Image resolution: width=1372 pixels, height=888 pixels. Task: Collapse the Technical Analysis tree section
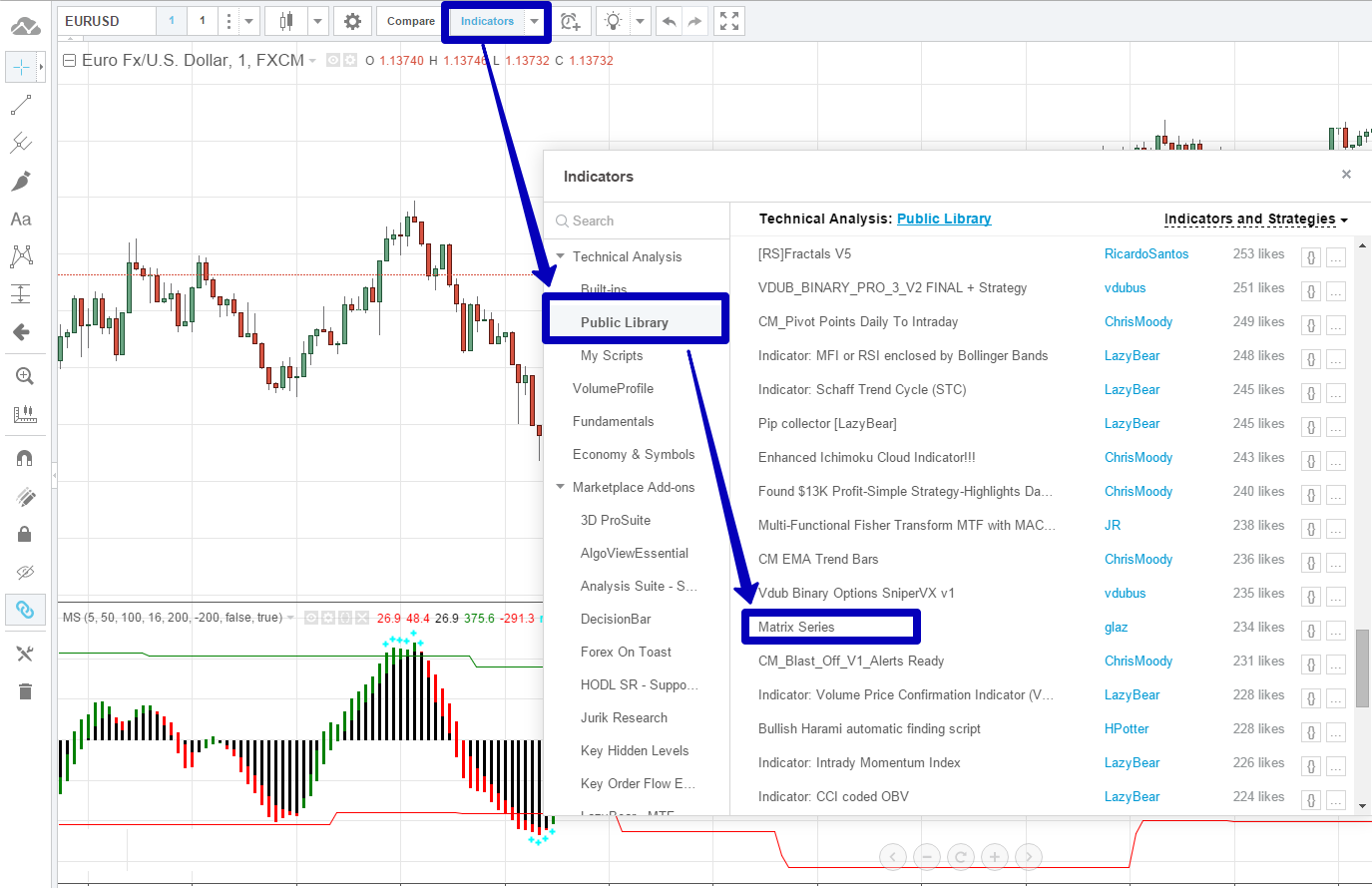(x=561, y=256)
